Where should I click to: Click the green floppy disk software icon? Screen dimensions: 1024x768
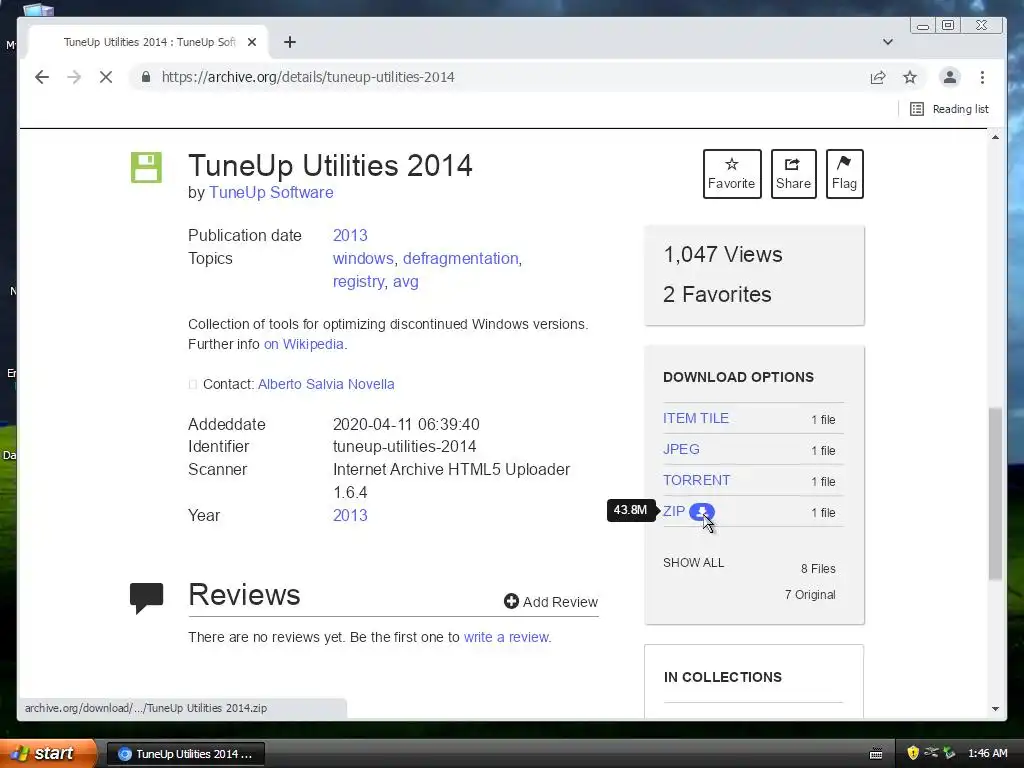146,167
